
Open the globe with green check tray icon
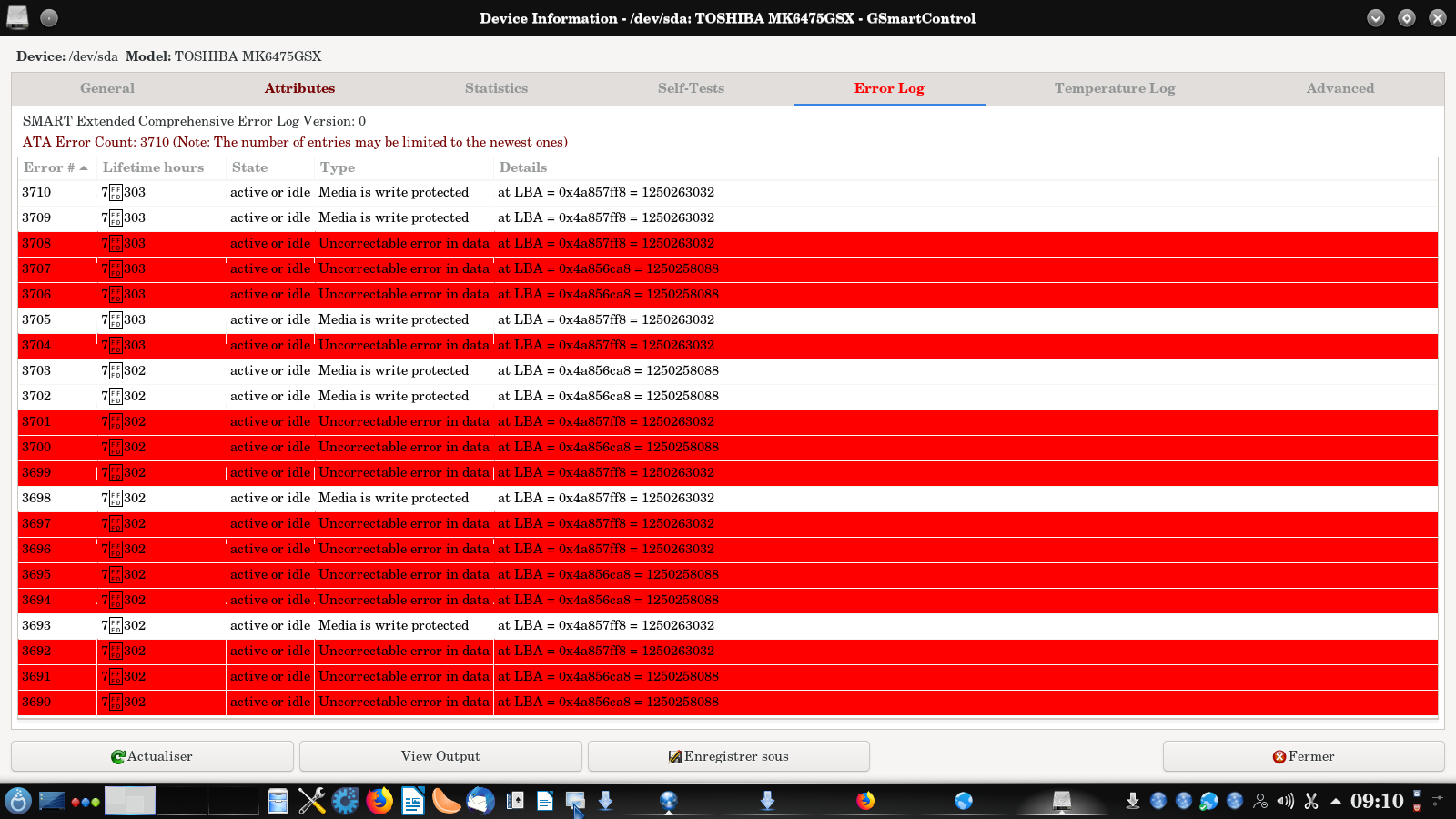[x=1209, y=801]
